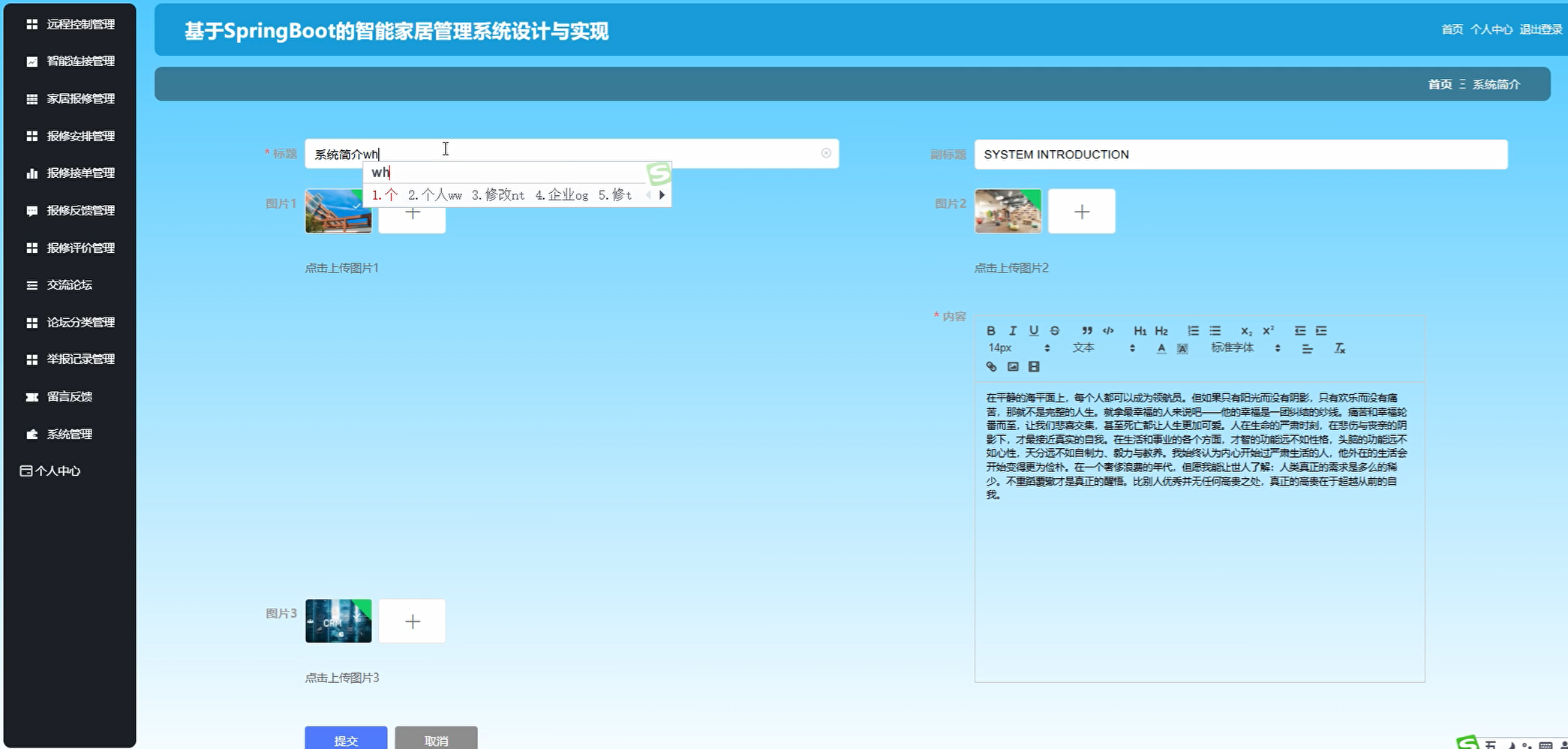The width and height of the screenshot is (1568, 749).
Task: Clear the 标题 title input field
Action: click(826, 153)
